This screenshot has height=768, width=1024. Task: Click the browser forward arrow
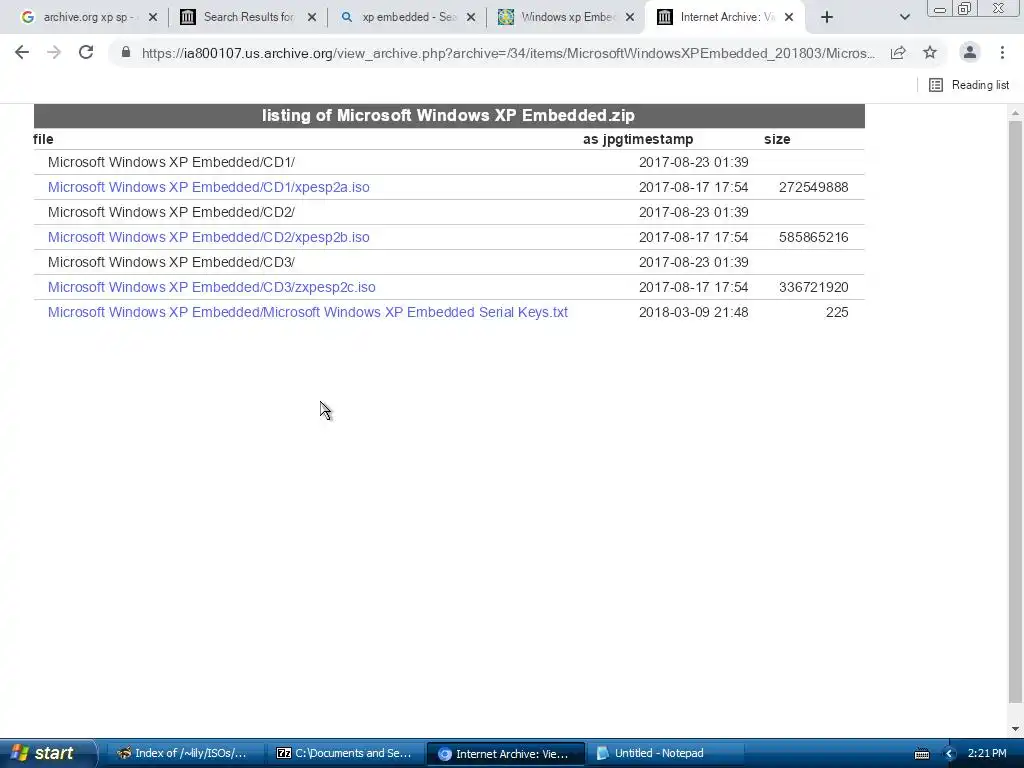click(x=54, y=52)
